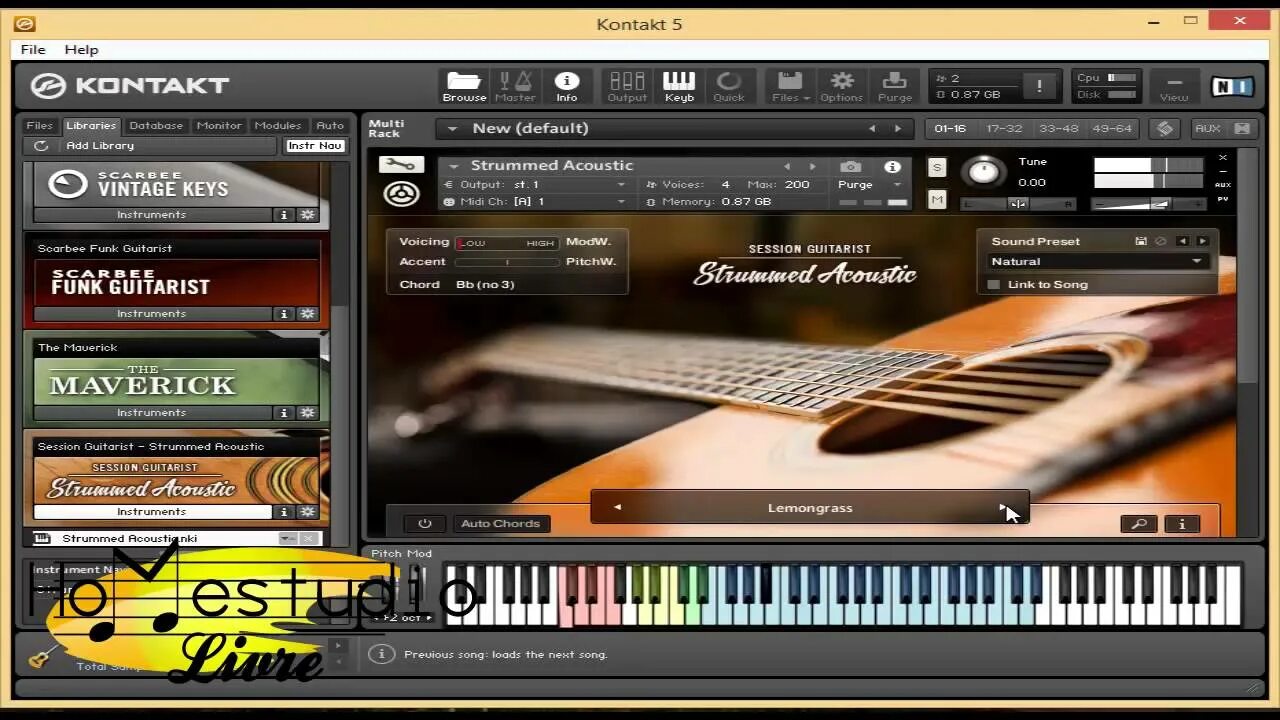Click the instrument snapshot camera icon
Viewport: 1280px width, 720px height.
pos(850,167)
